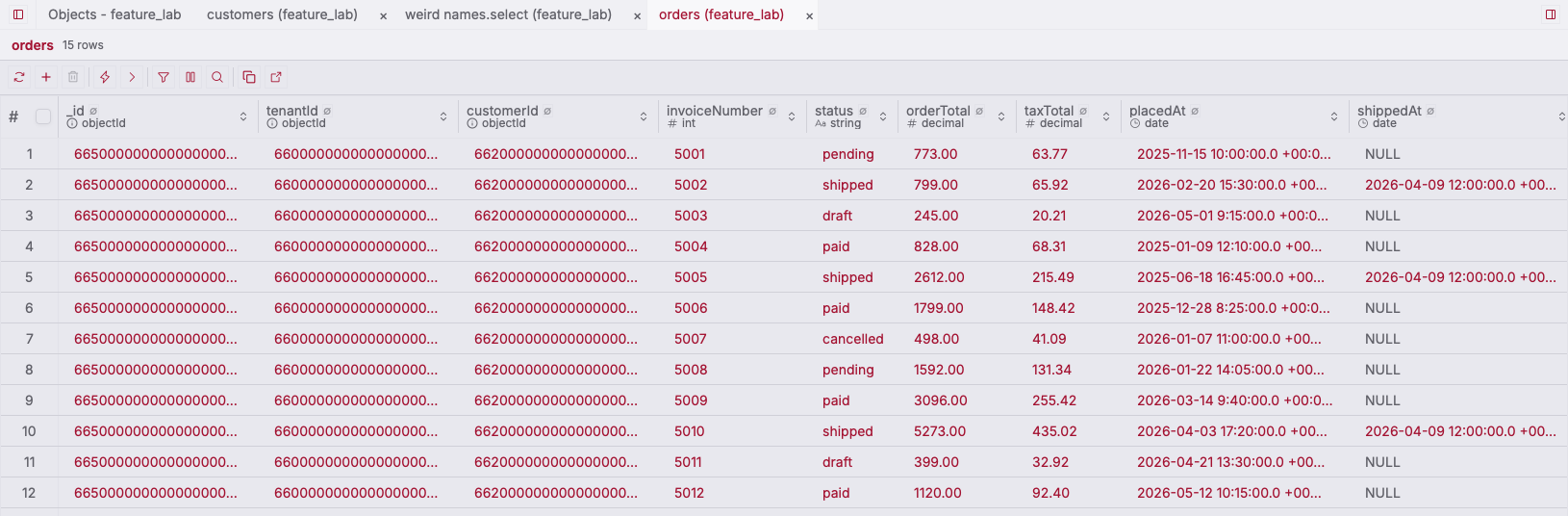Click the 'cancelled' status cell
Image resolution: width=1568 pixels, height=516 pixels.
[852, 339]
